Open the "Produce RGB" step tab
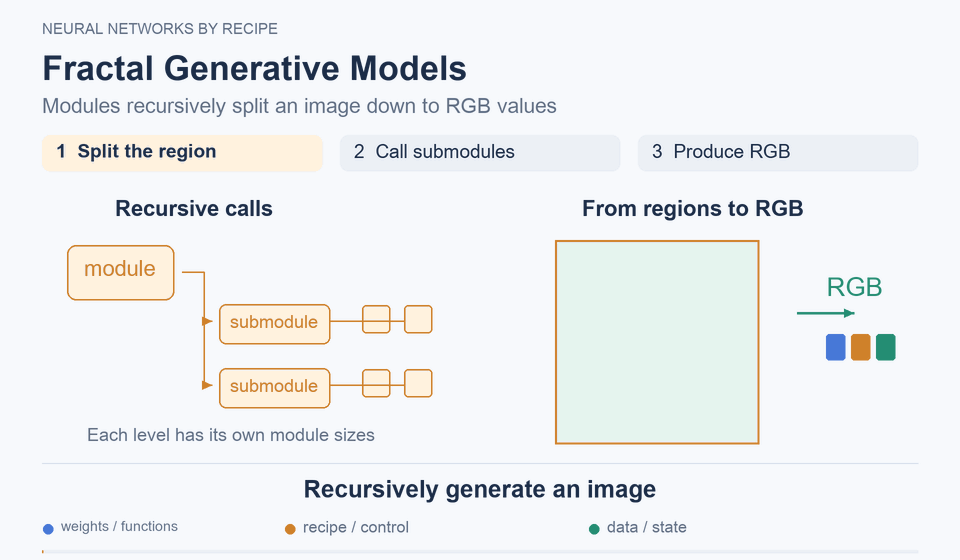960x560 pixels. (778, 153)
